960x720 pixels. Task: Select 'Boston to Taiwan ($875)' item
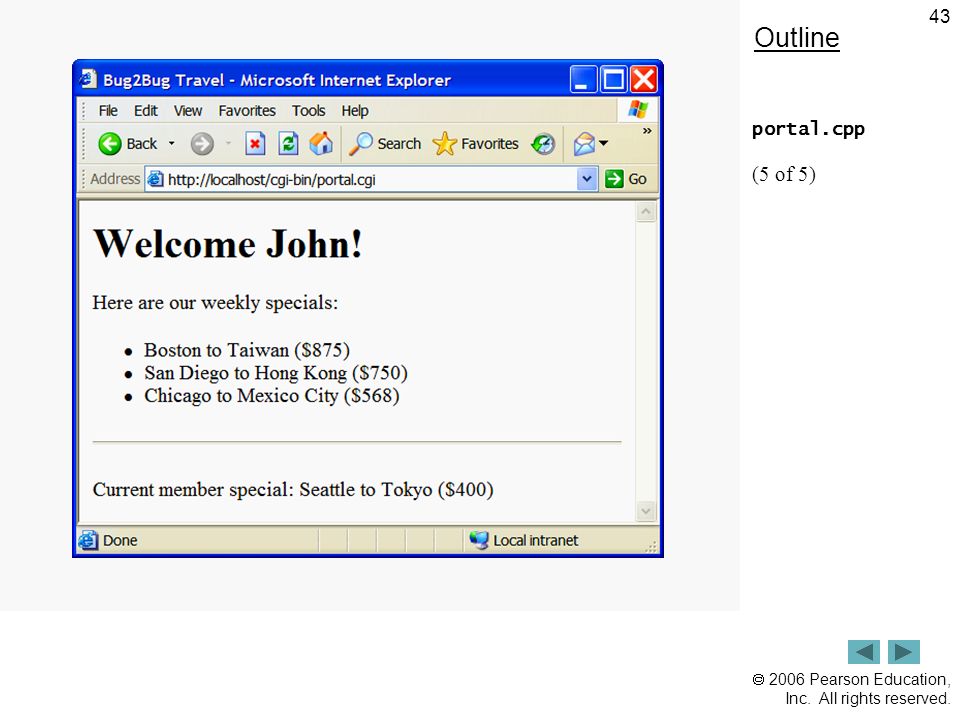247,350
